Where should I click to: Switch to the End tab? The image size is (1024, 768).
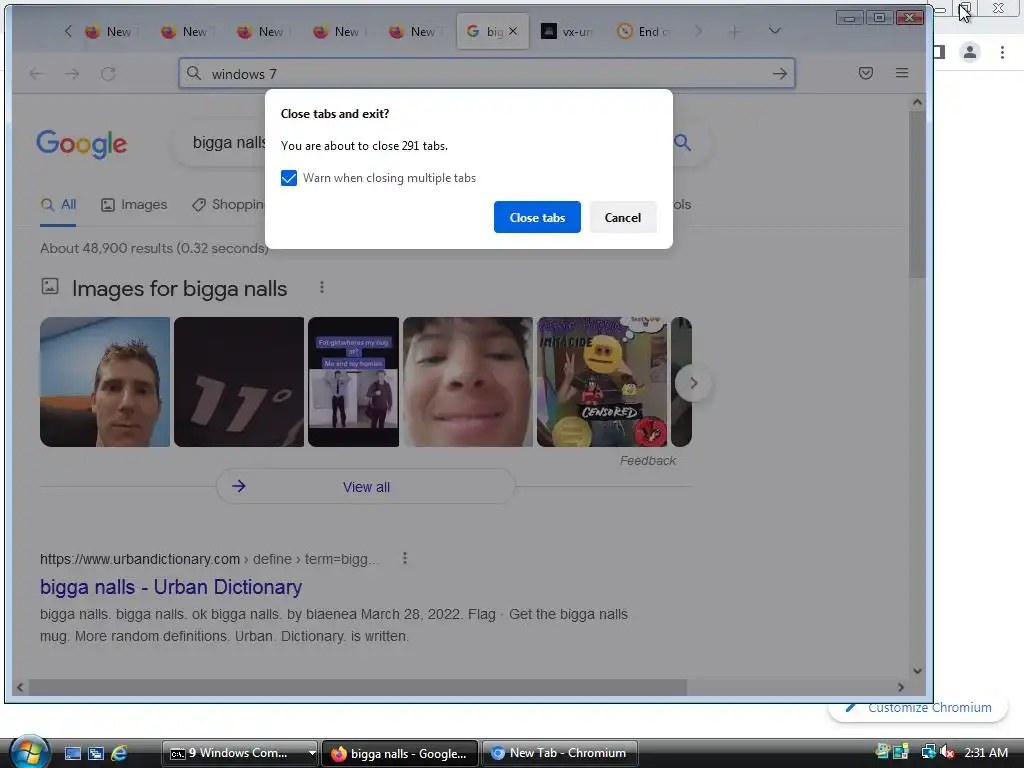click(x=645, y=31)
